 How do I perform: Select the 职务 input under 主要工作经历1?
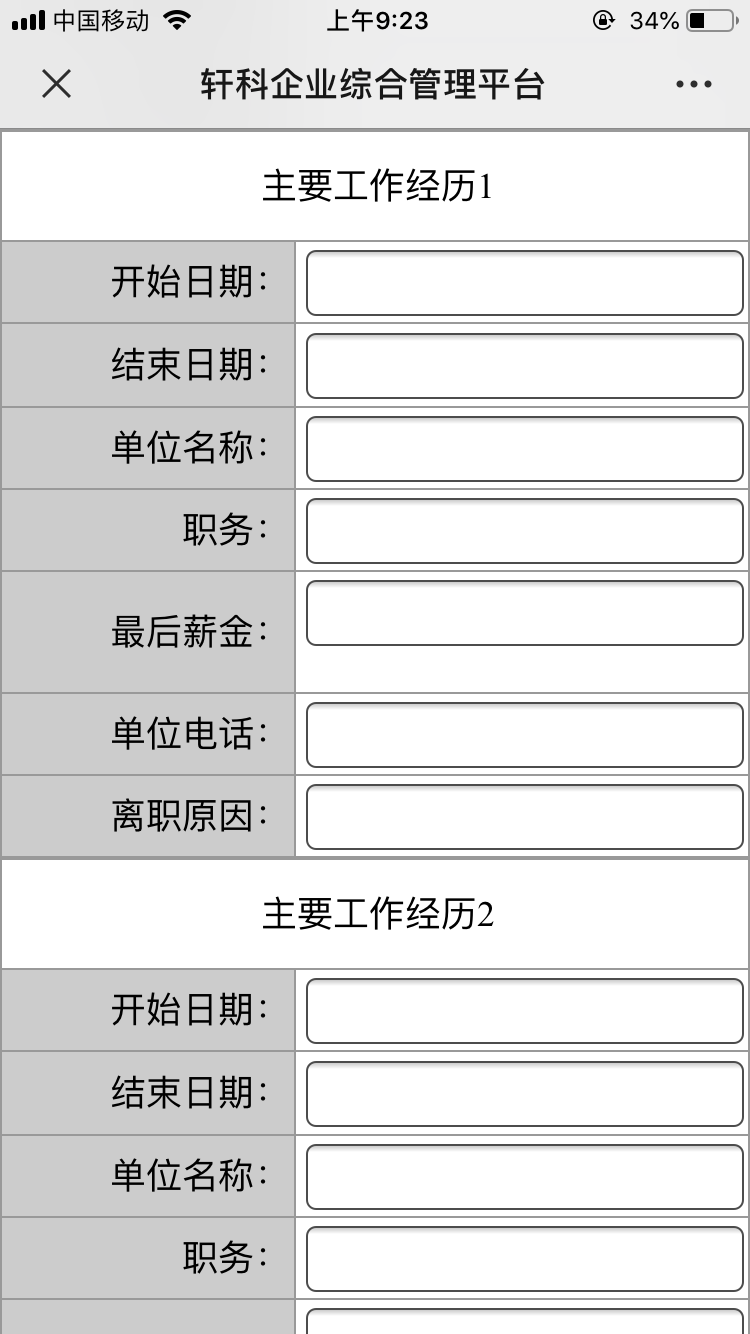(x=525, y=531)
